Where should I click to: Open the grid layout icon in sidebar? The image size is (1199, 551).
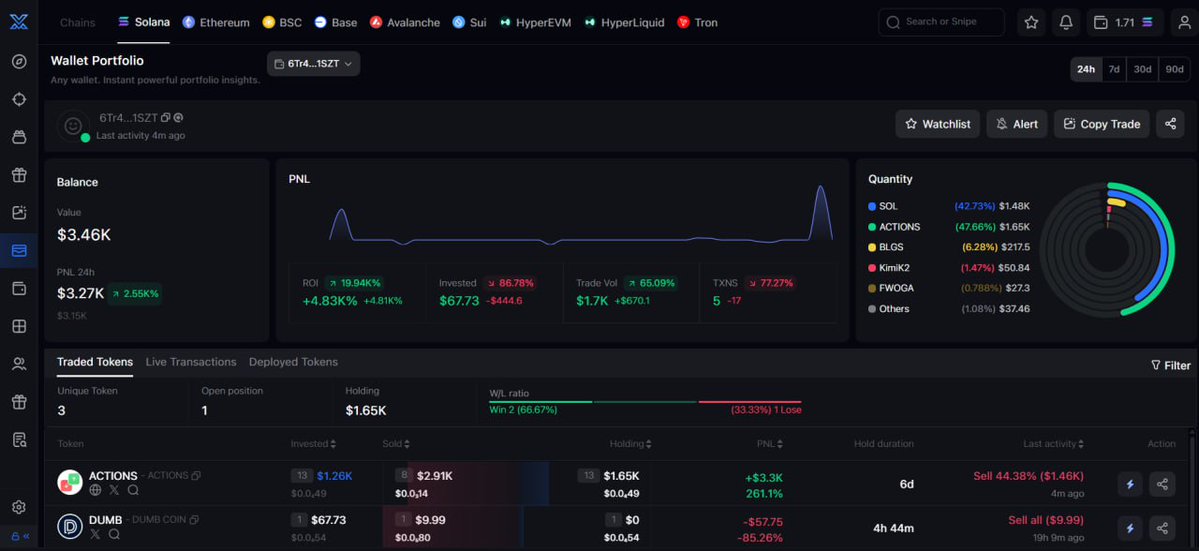19,326
